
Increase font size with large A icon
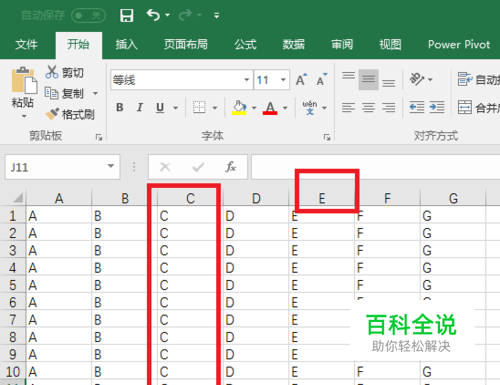click(301, 80)
